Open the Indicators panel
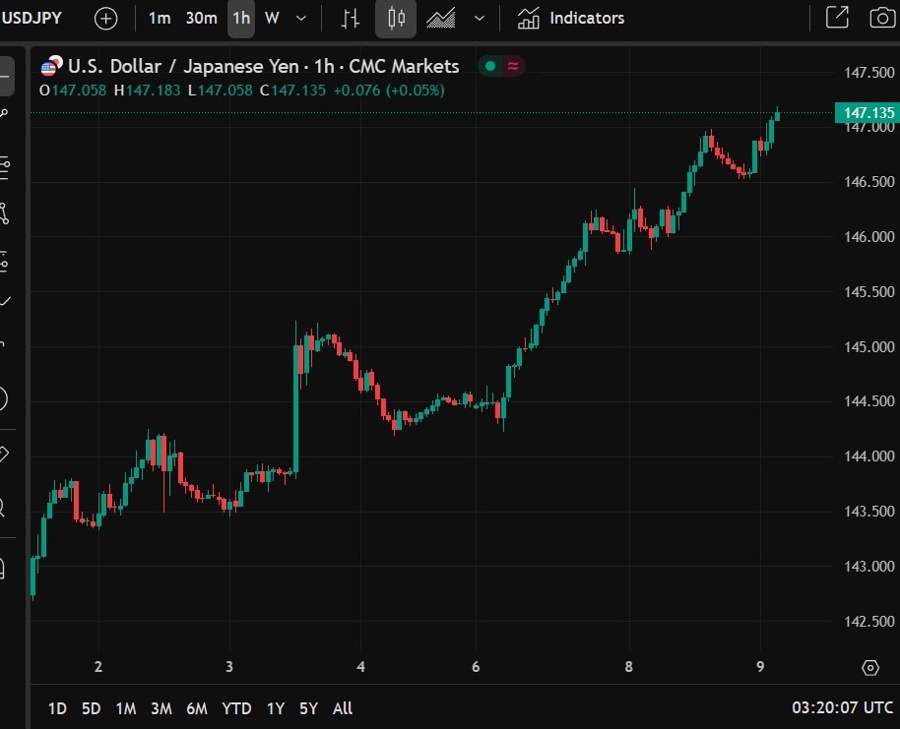 click(571, 18)
